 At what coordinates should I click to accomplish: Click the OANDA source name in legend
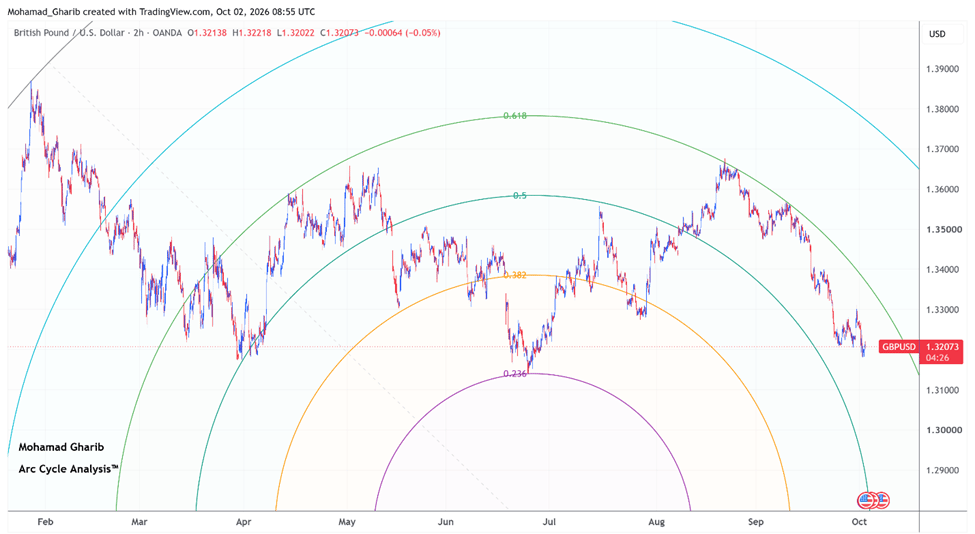pyautogui.click(x=167, y=32)
